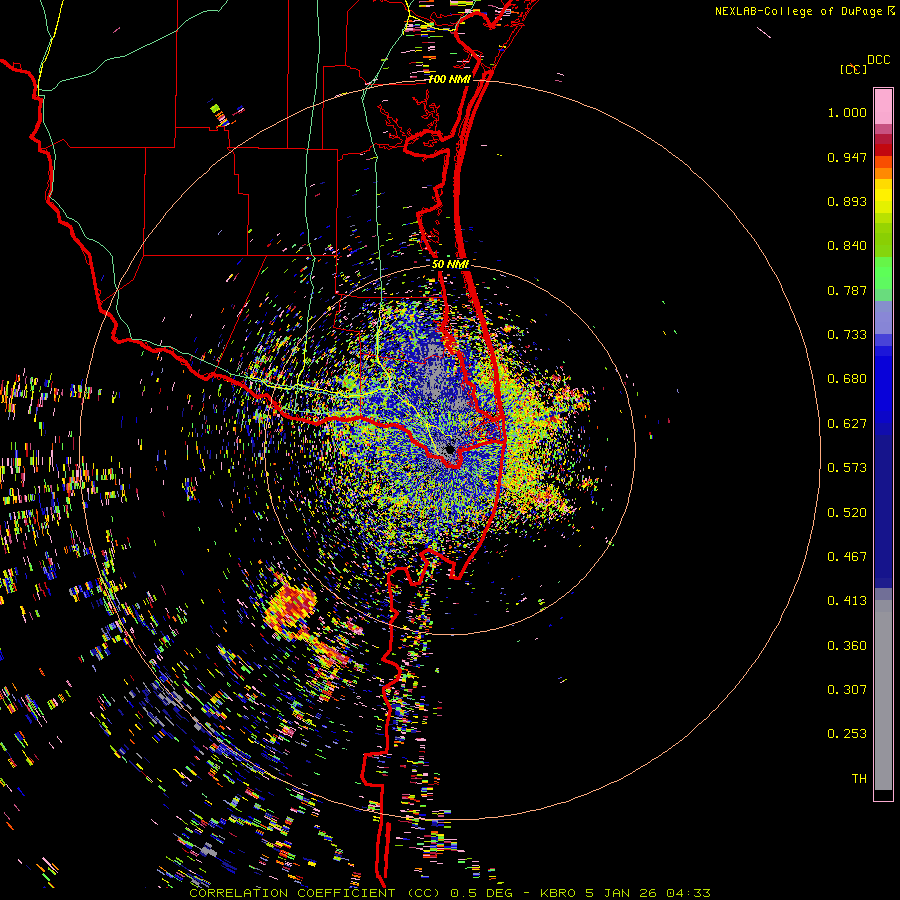Image resolution: width=900 pixels, height=900 pixels.
Task: Click the 1.000 value on the color scale
Action: click(x=847, y=112)
